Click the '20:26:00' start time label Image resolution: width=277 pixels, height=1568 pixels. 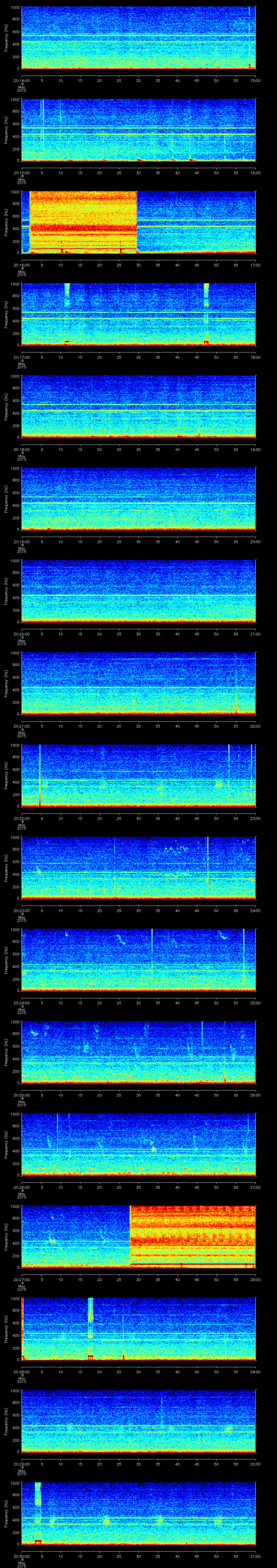coord(21,1187)
